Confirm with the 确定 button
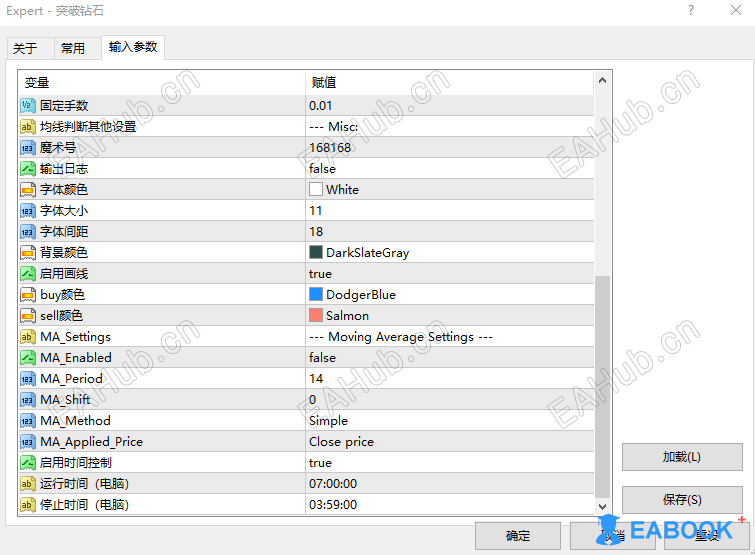Screen dimensions: 755x555 [518, 536]
